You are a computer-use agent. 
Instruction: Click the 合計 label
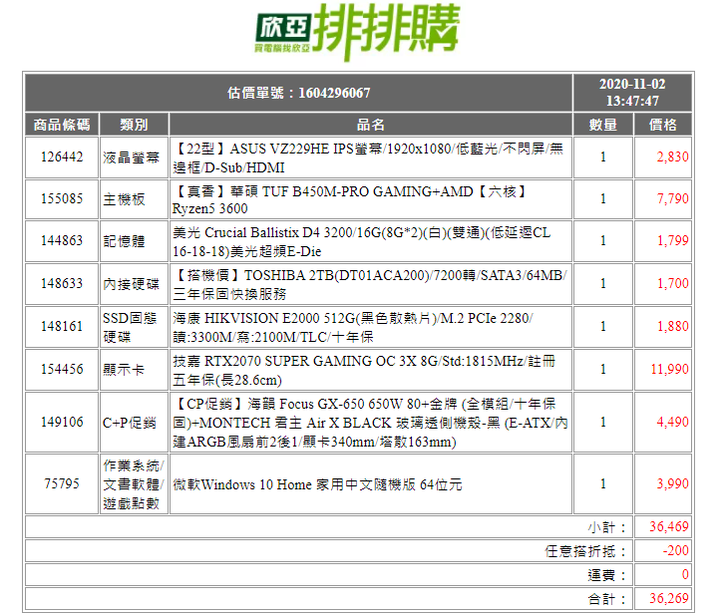pos(607,598)
